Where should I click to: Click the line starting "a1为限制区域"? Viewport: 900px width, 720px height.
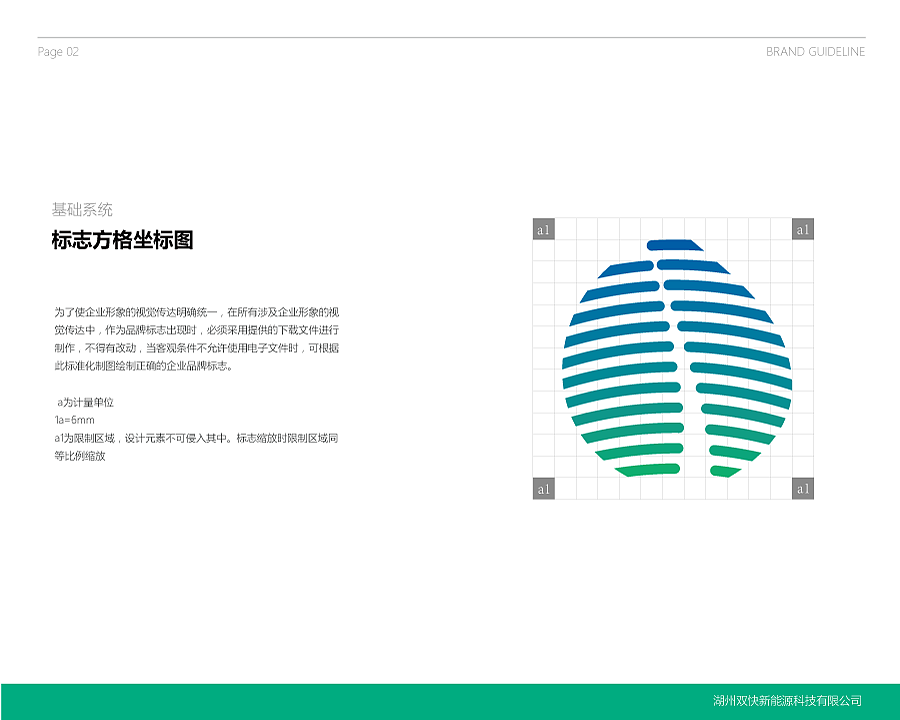(x=196, y=438)
